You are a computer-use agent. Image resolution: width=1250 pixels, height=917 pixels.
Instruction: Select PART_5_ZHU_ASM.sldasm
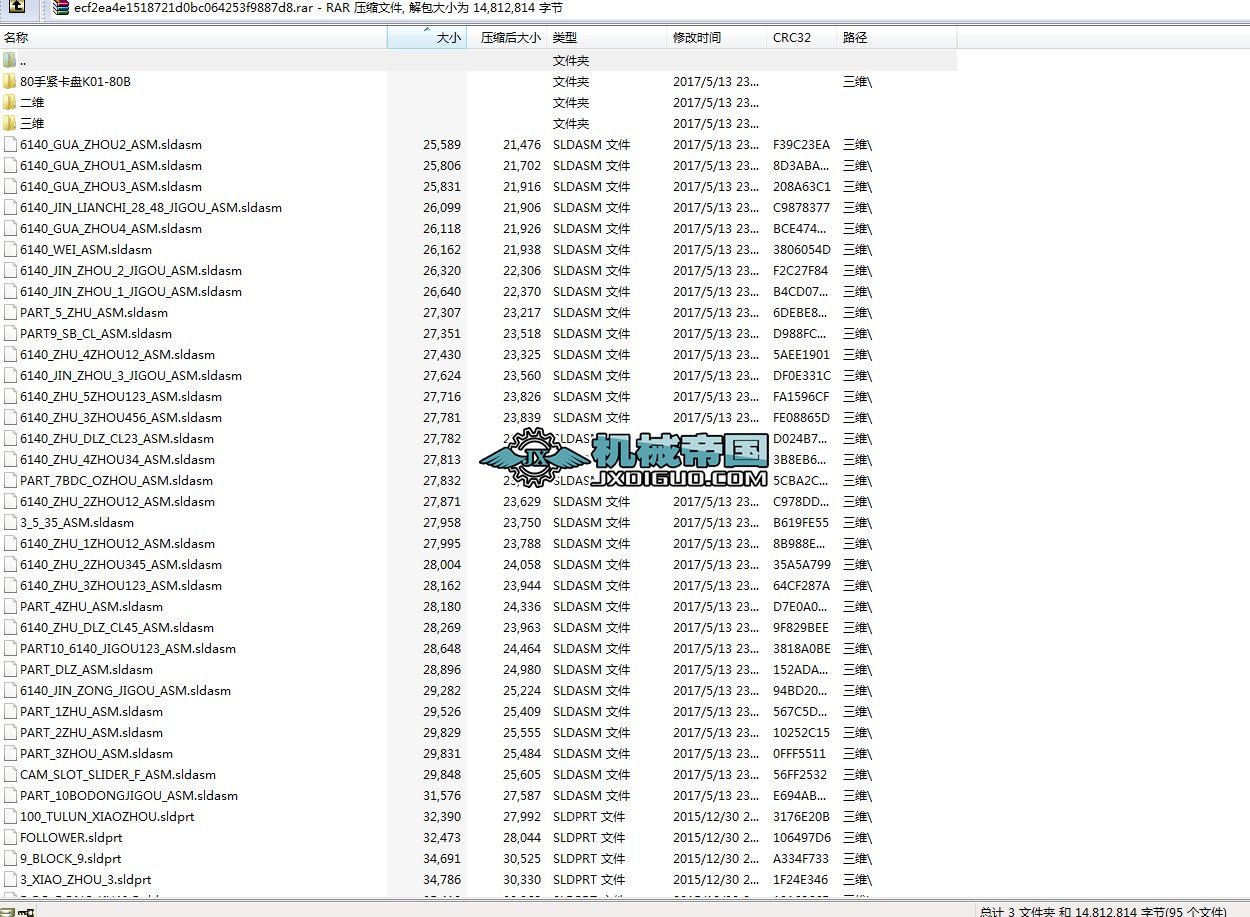point(94,313)
